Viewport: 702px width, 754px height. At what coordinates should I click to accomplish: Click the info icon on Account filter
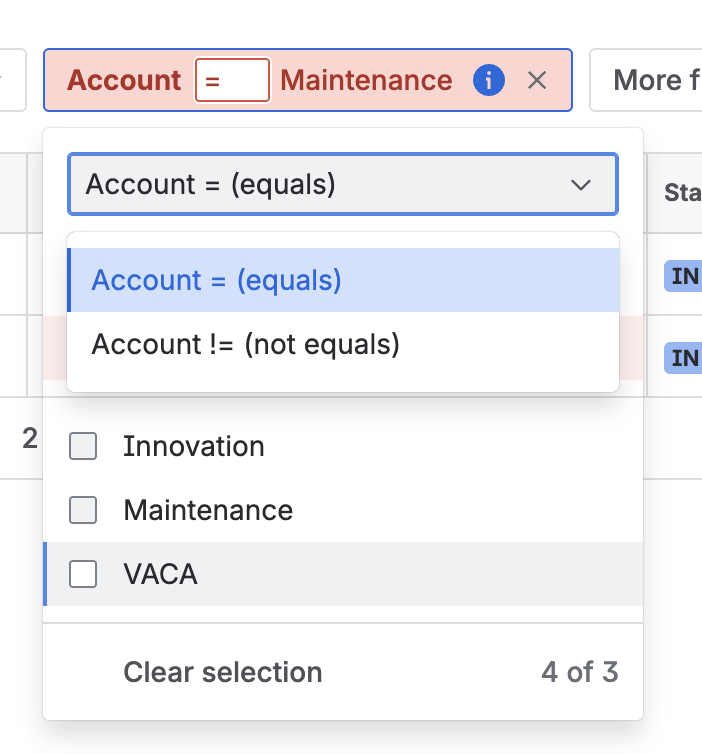click(489, 80)
